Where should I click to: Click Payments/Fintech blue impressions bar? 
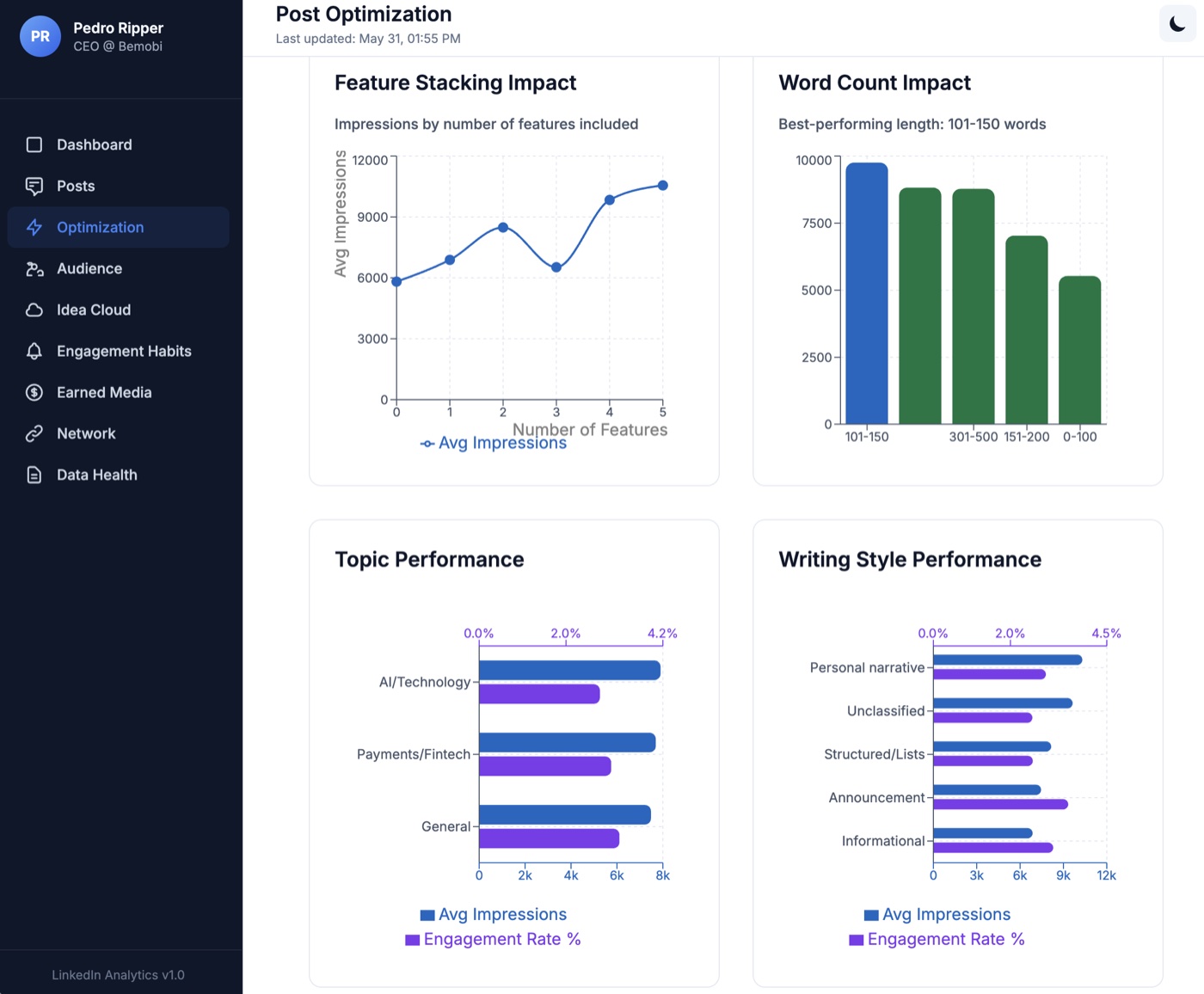click(x=568, y=743)
